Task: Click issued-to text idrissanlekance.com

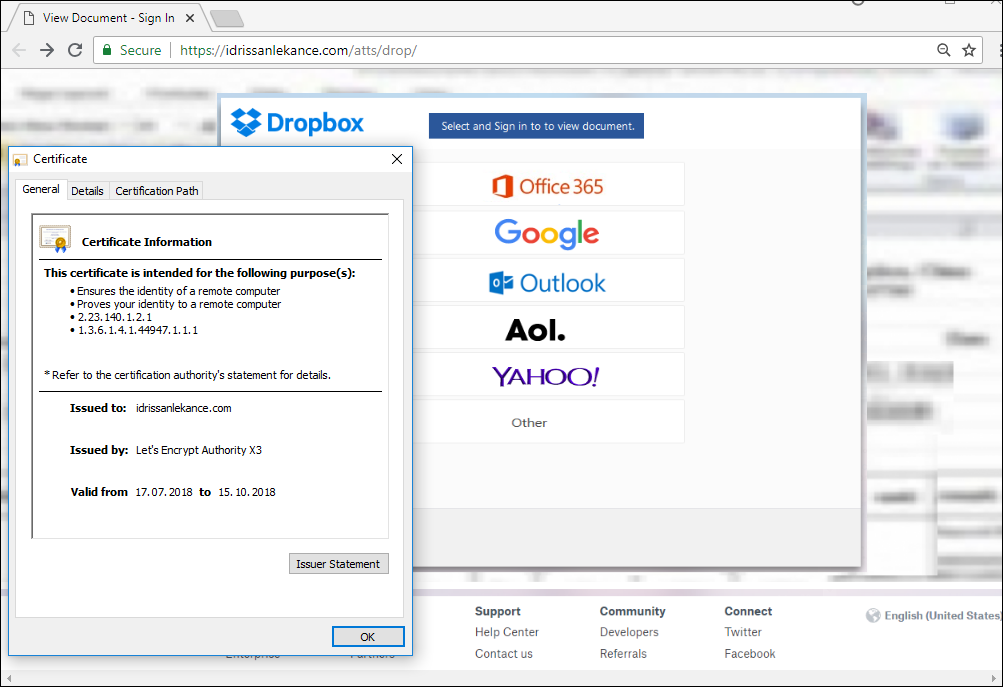Action: (184, 408)
